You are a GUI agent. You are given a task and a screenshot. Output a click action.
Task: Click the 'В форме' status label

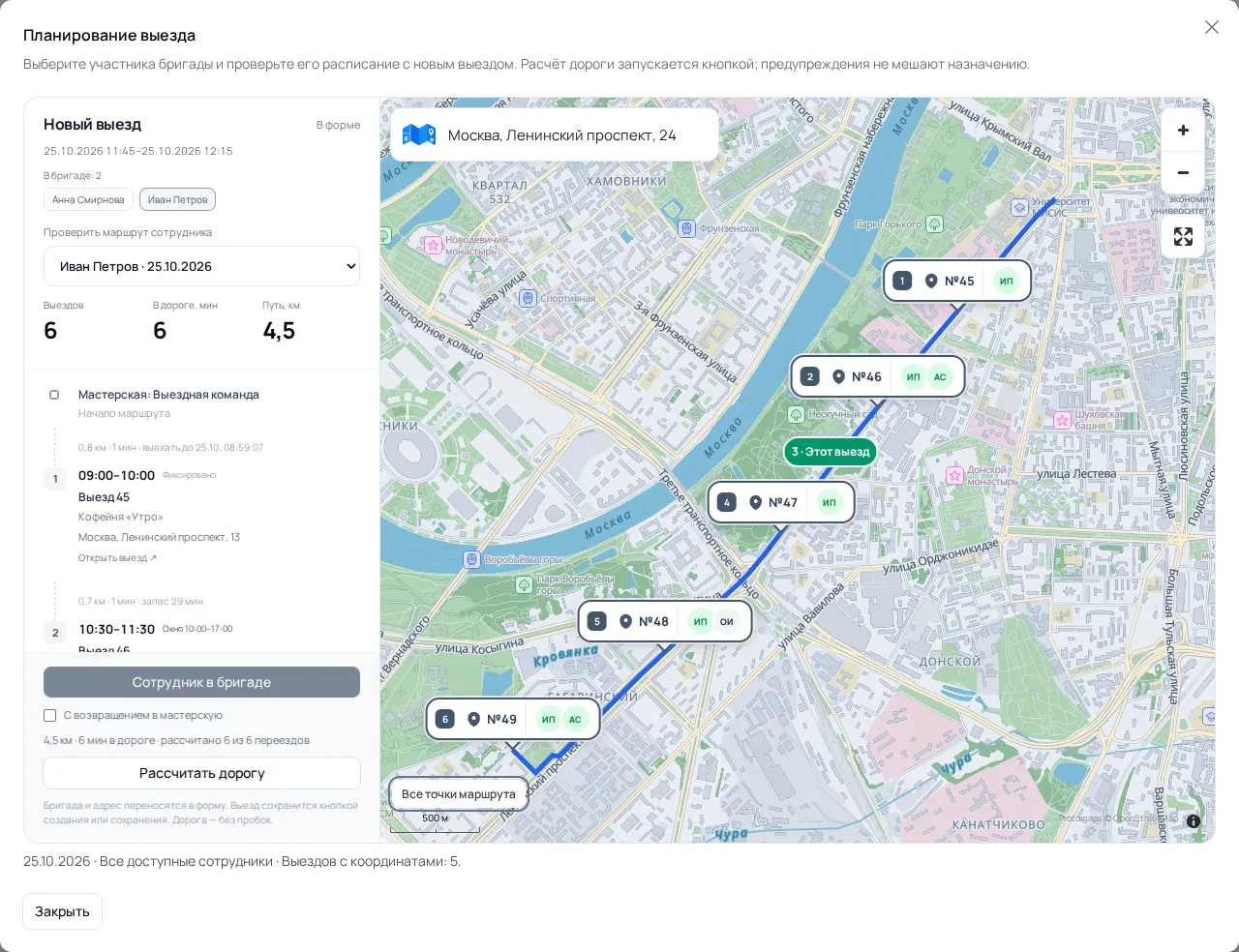click(x=338, y=125)
